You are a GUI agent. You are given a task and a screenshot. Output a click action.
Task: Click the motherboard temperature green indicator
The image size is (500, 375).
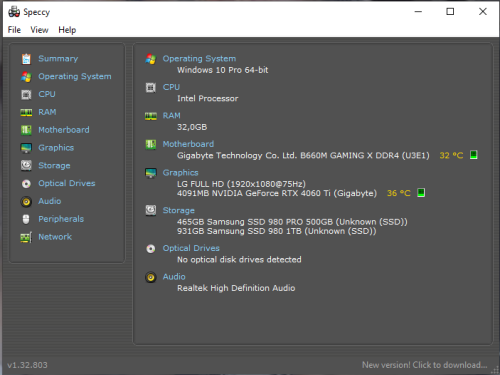pyautogui.click(x=474, y=155)
